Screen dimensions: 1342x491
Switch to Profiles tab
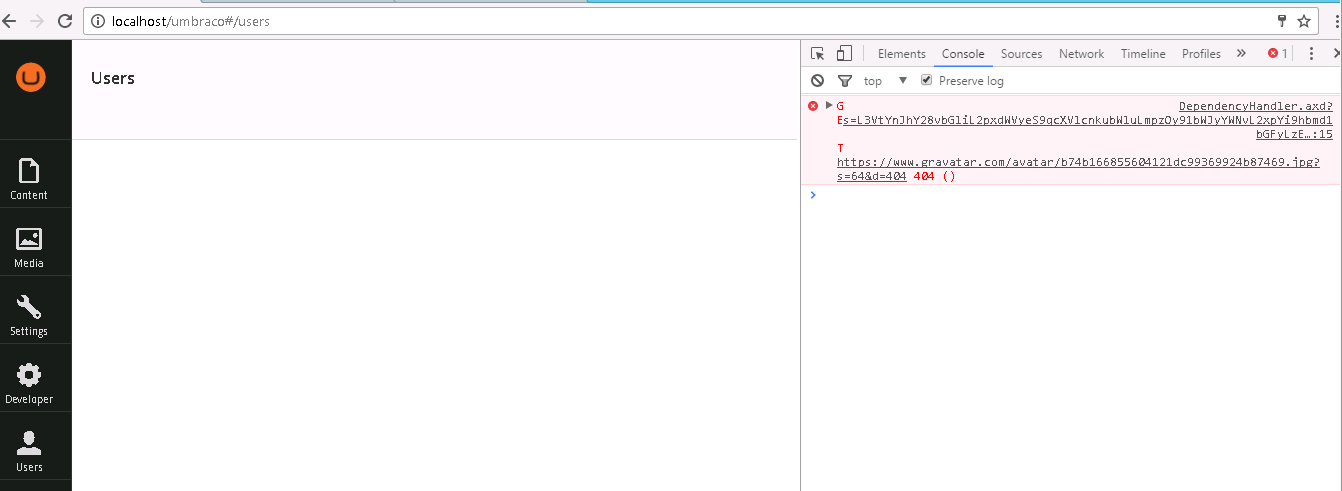click(x=1201, y=54)
